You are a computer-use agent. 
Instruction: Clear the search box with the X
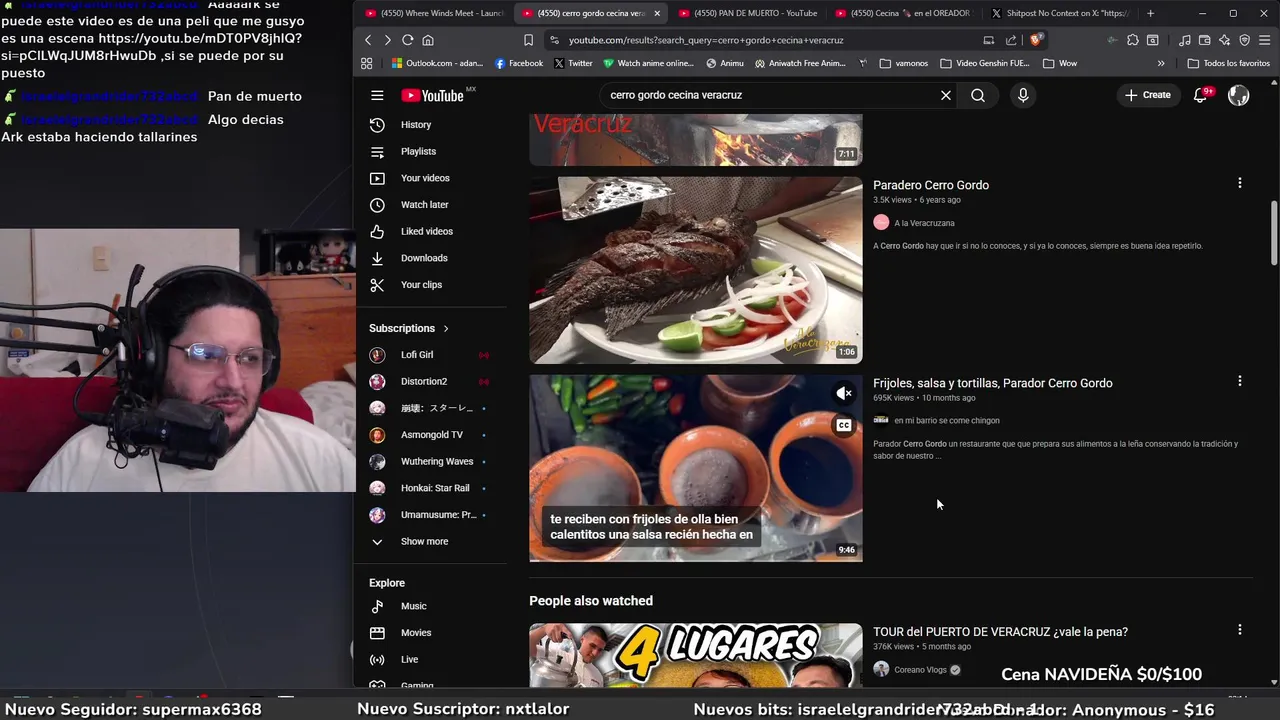pos(945,95)
